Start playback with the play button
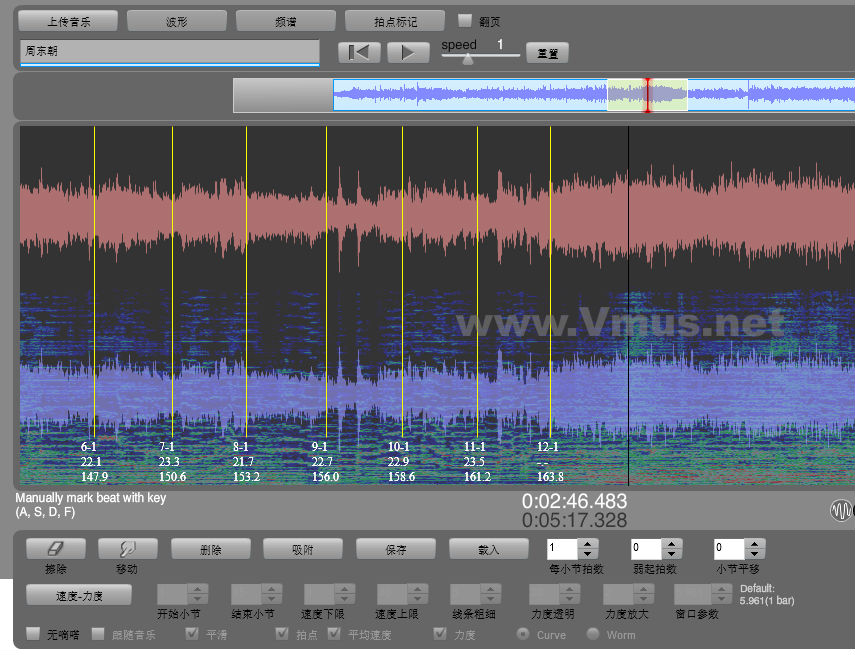 (x=408, y=53)
